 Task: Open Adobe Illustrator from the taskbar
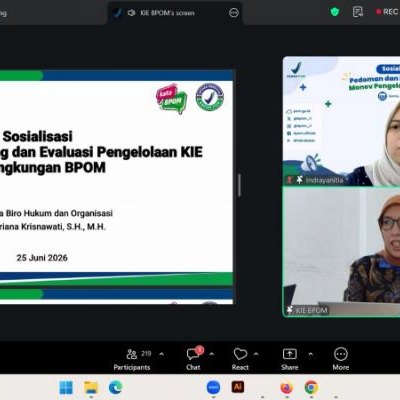238,387
